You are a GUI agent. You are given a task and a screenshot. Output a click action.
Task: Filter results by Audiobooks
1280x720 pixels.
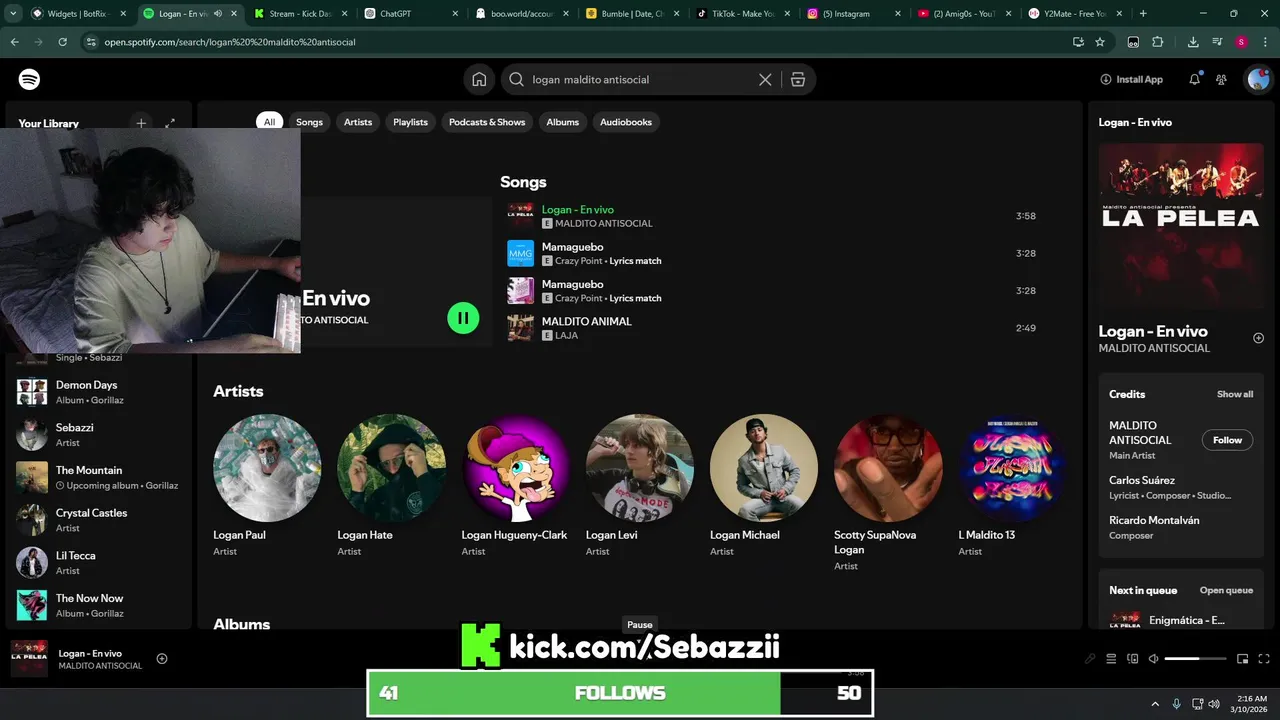pos(626,122)
